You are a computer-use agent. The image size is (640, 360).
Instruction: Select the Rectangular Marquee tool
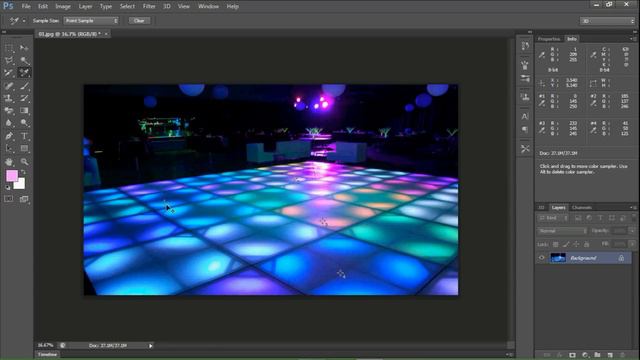coord(9,48)
